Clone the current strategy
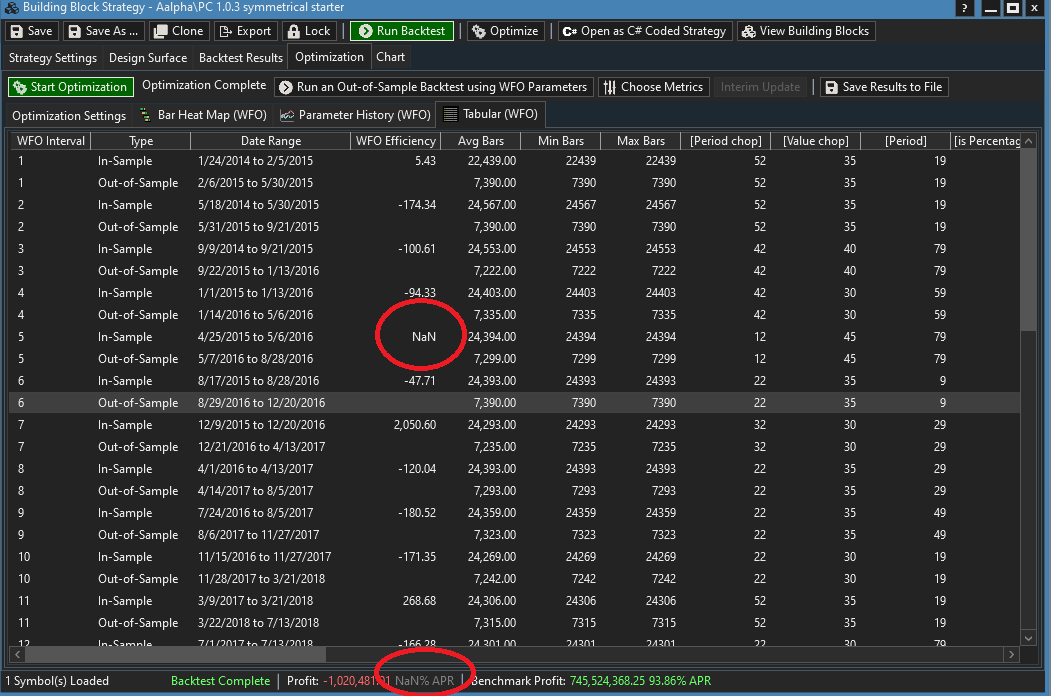Viewport: 1051px width, 696px height. (x=177, y=31)
